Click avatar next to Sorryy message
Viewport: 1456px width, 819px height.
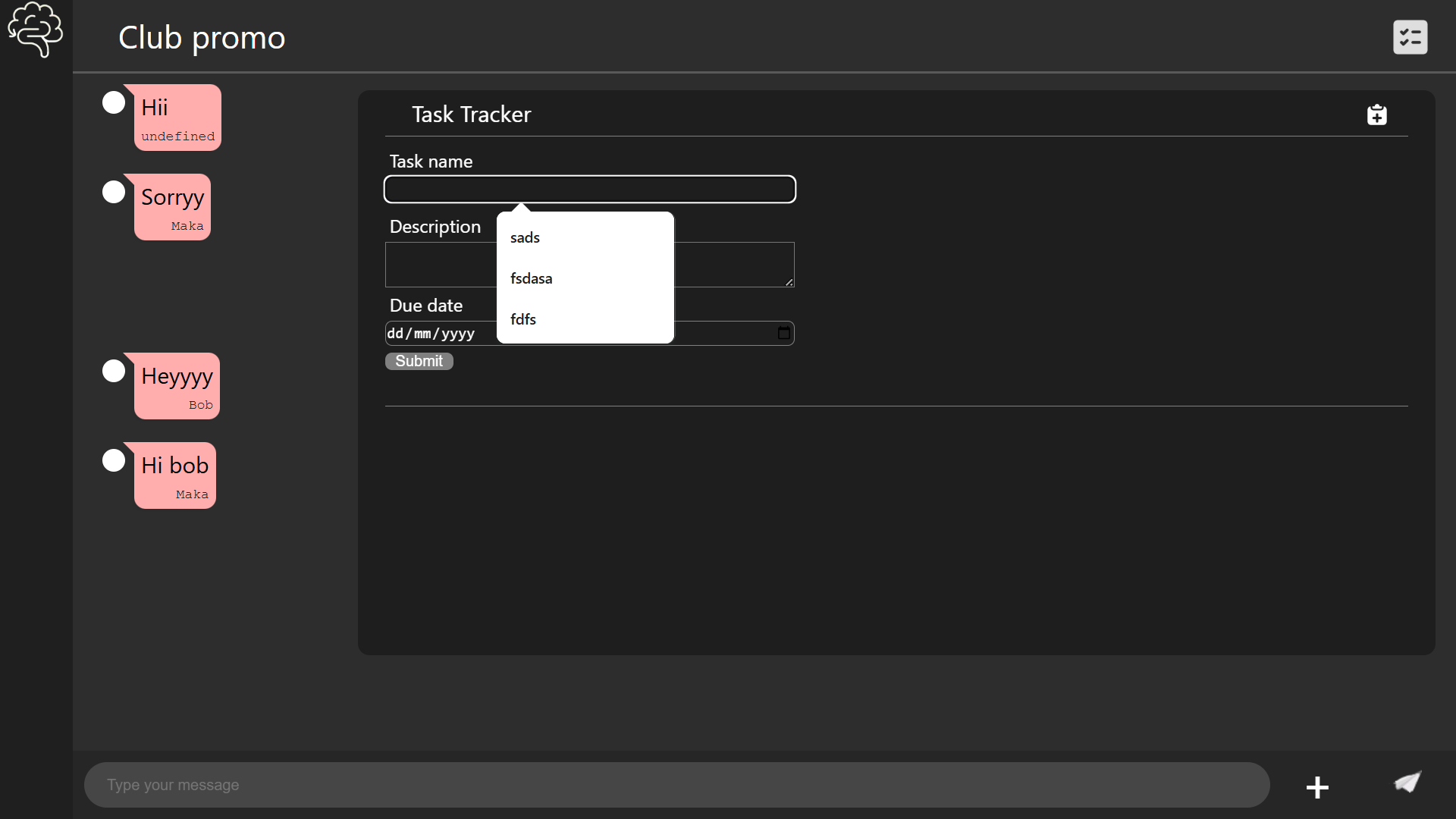[x=114, y=192]
